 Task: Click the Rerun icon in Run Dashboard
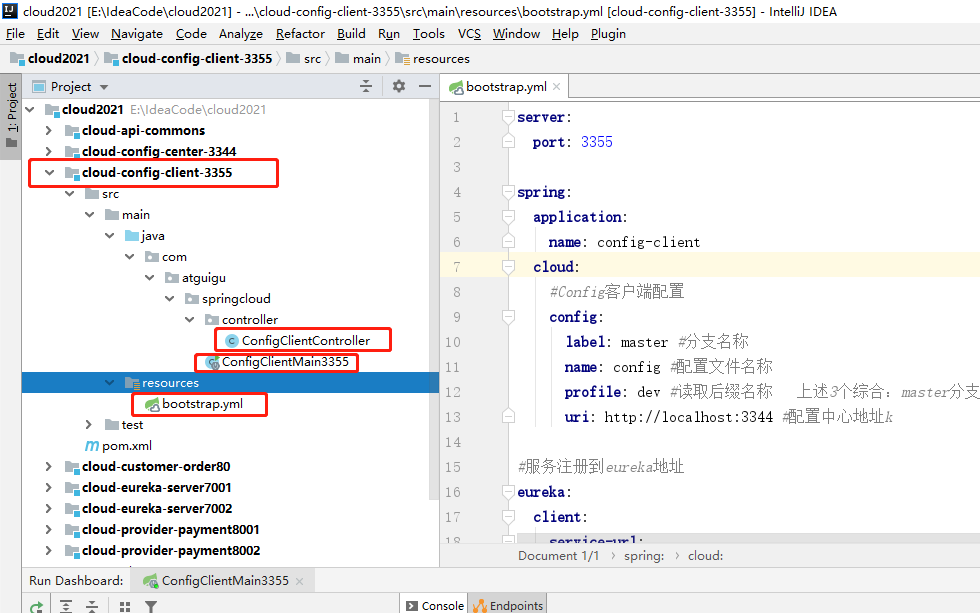[36, 606]
